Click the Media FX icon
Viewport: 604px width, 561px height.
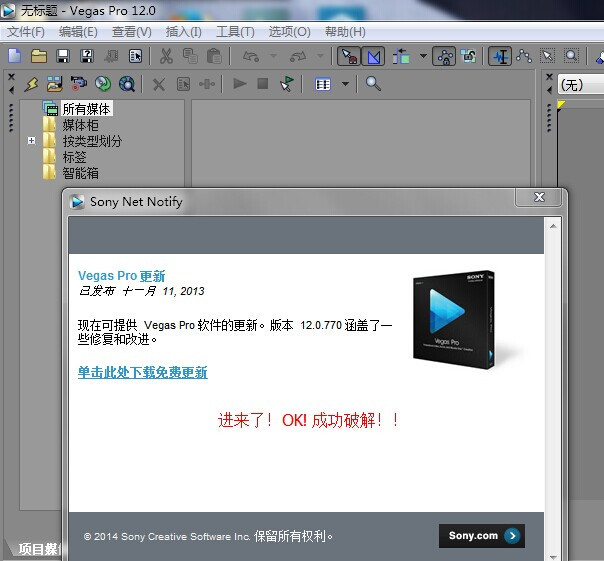(x=207, y=84)
